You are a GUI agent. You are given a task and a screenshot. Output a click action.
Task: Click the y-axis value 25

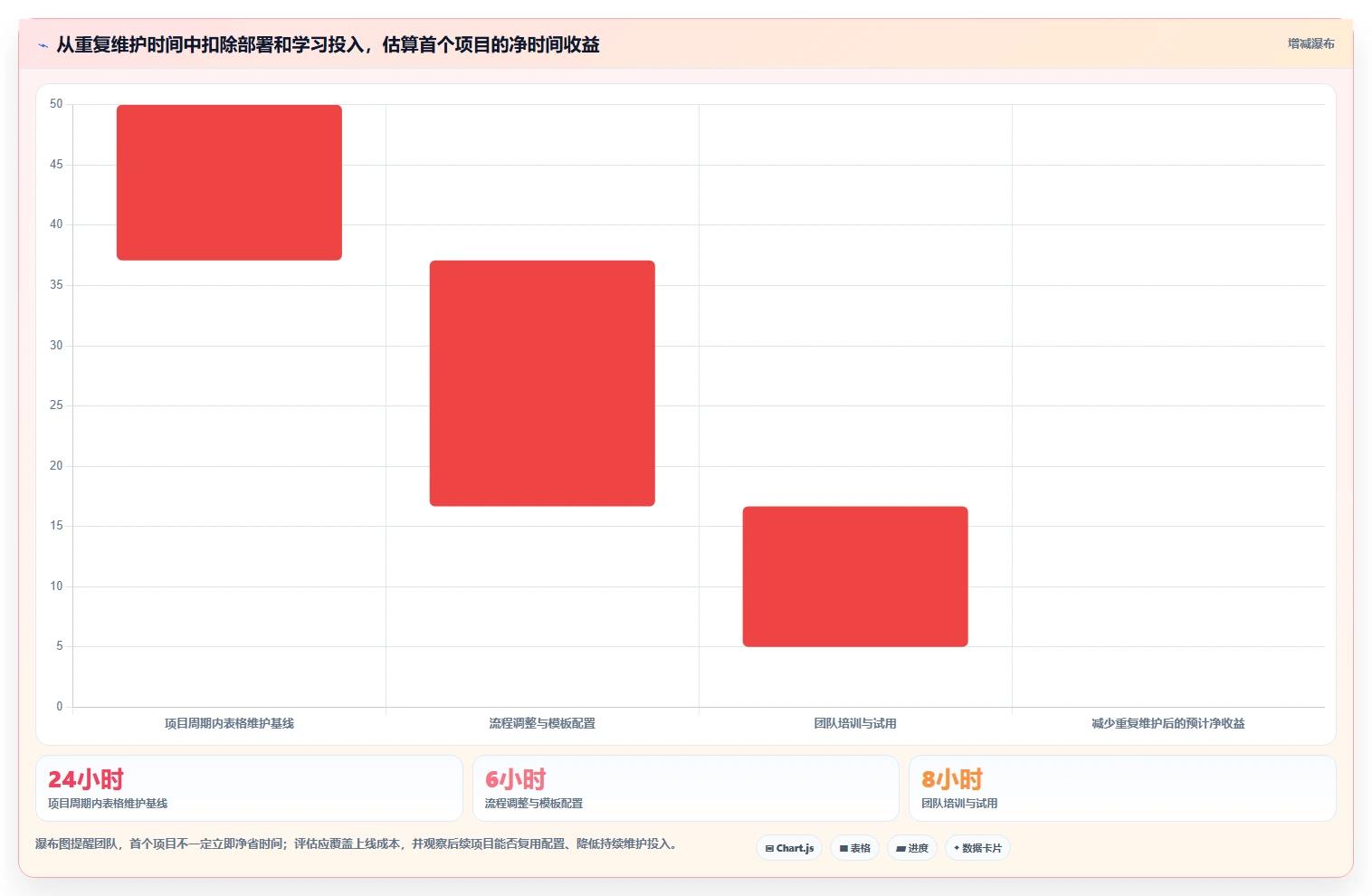56,405
